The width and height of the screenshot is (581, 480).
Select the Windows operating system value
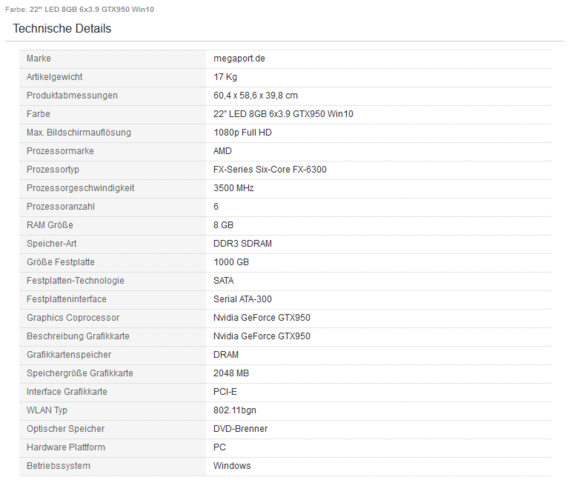[x=232, y=466]
